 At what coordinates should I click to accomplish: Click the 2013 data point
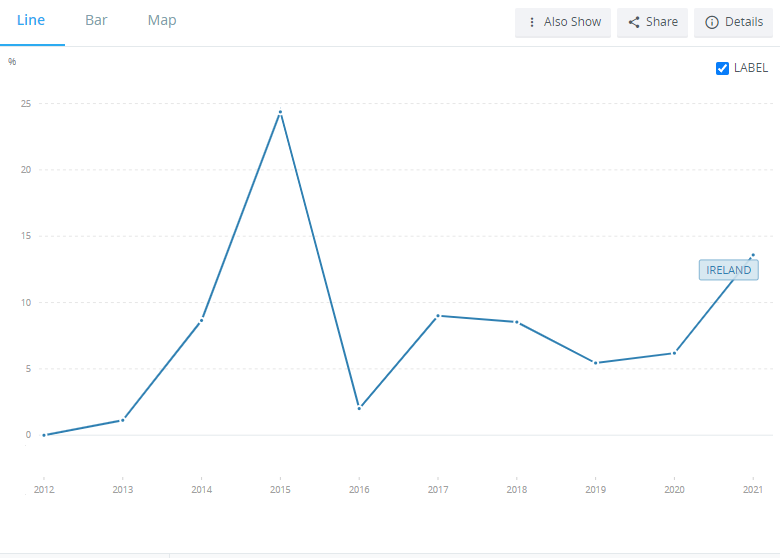coord(122,420)
